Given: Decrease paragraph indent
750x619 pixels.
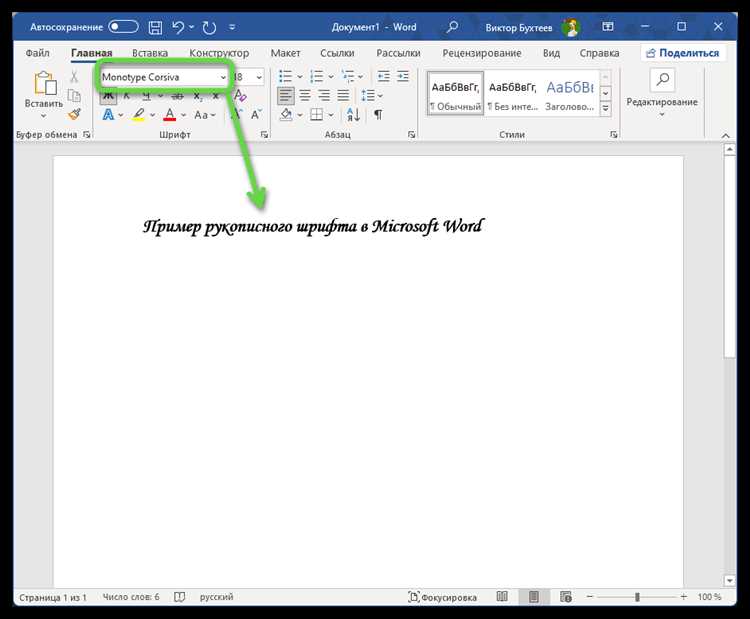Looking at the screenshot, I should point(383,76).
